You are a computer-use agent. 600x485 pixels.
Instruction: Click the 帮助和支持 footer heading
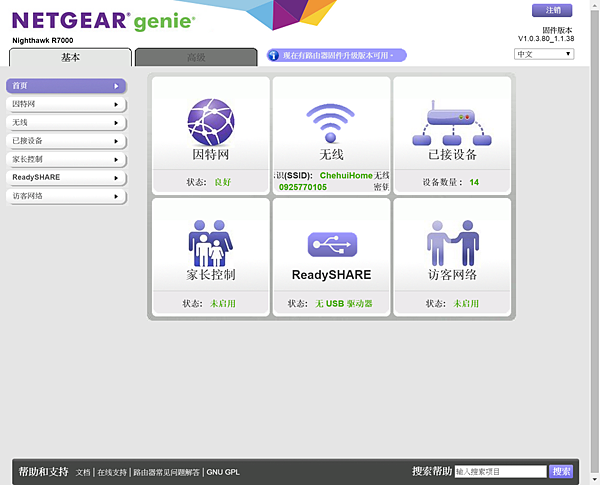pos(44,472)
